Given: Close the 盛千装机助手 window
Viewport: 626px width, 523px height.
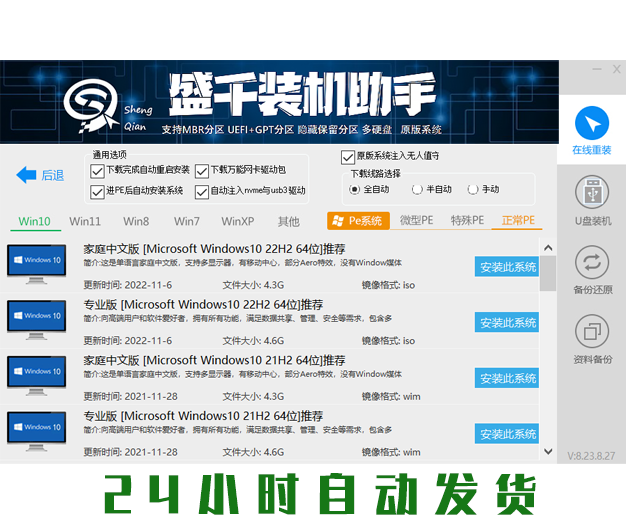Looking at the screenshot, I should [x=616, y=69].
